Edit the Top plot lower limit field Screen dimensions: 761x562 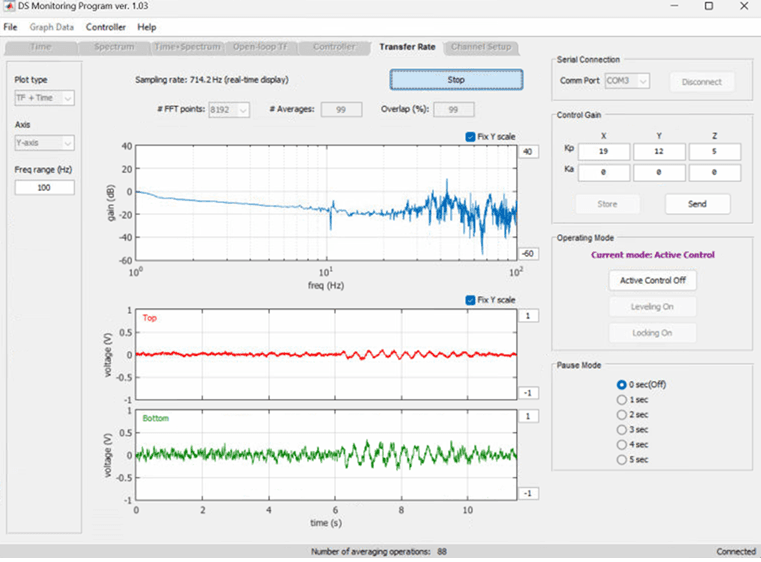pos(529,393)
